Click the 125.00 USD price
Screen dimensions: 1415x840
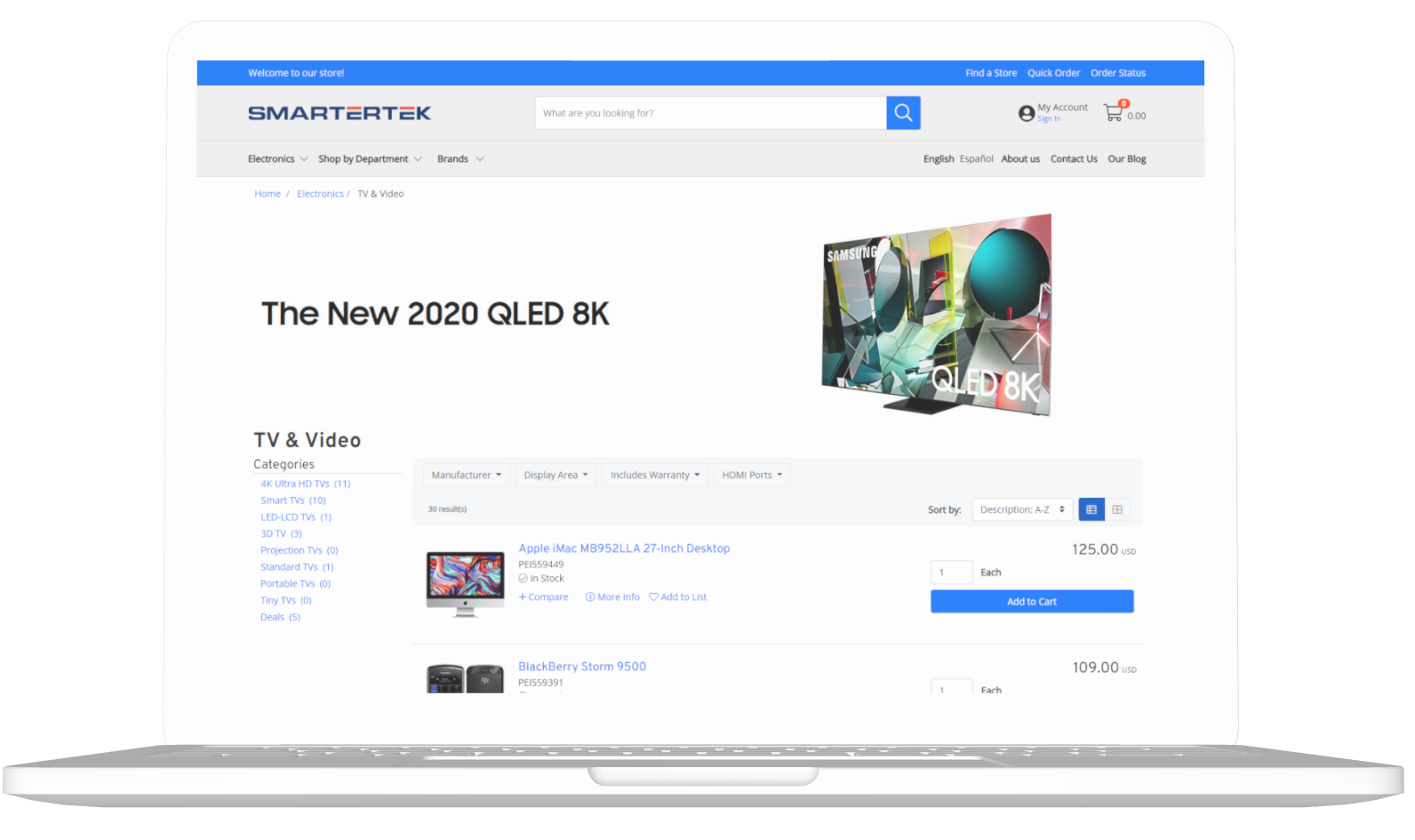point(1103,550)
